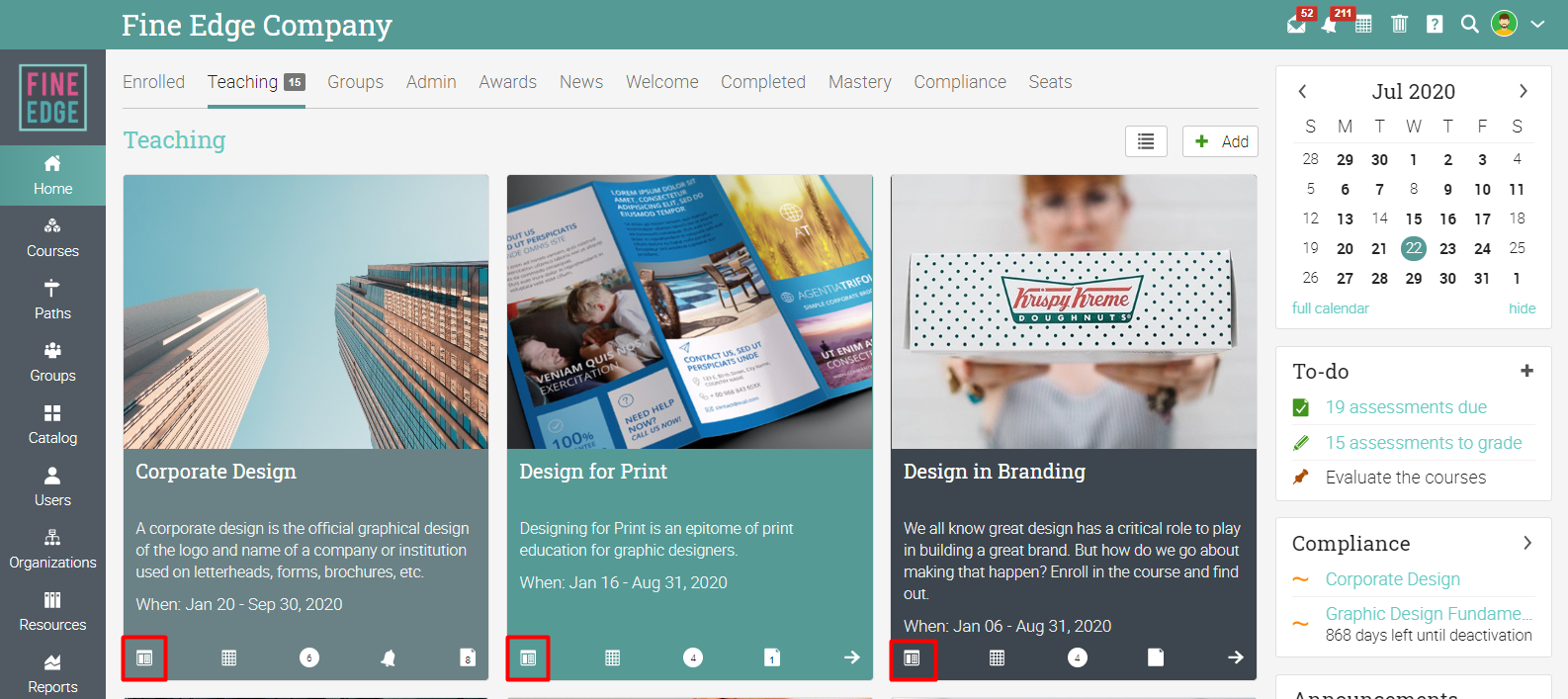The image size is (1568, 699).
Task: Open Courses in the sidebar
Action: [x=52, y=237]
